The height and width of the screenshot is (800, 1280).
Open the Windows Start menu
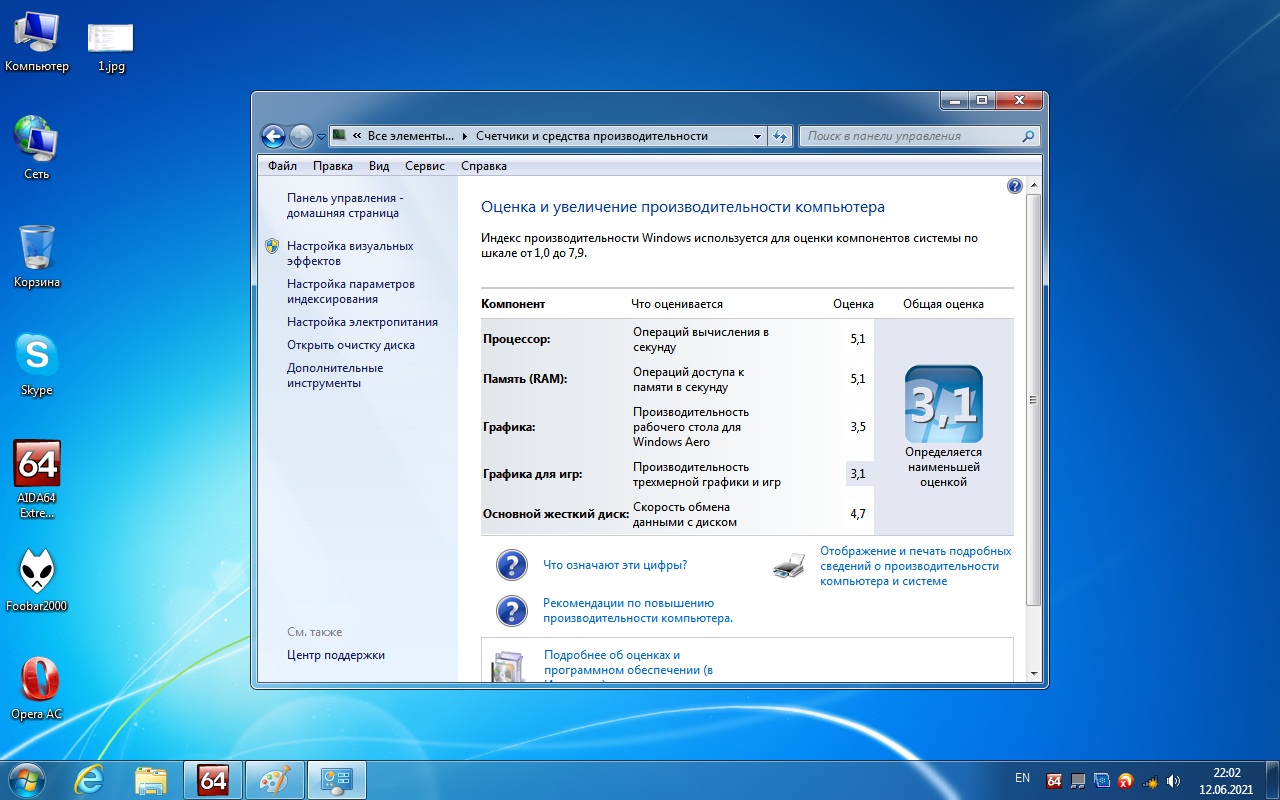[26, 779]
